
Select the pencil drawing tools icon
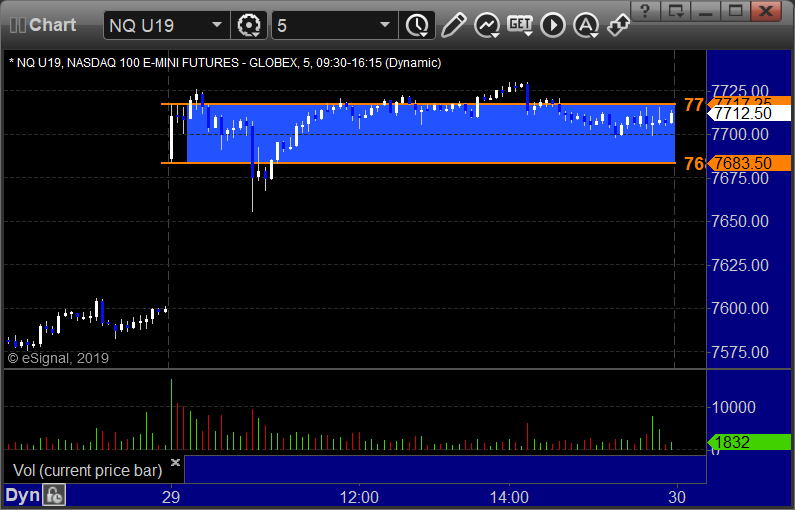(x=453, y=25)
